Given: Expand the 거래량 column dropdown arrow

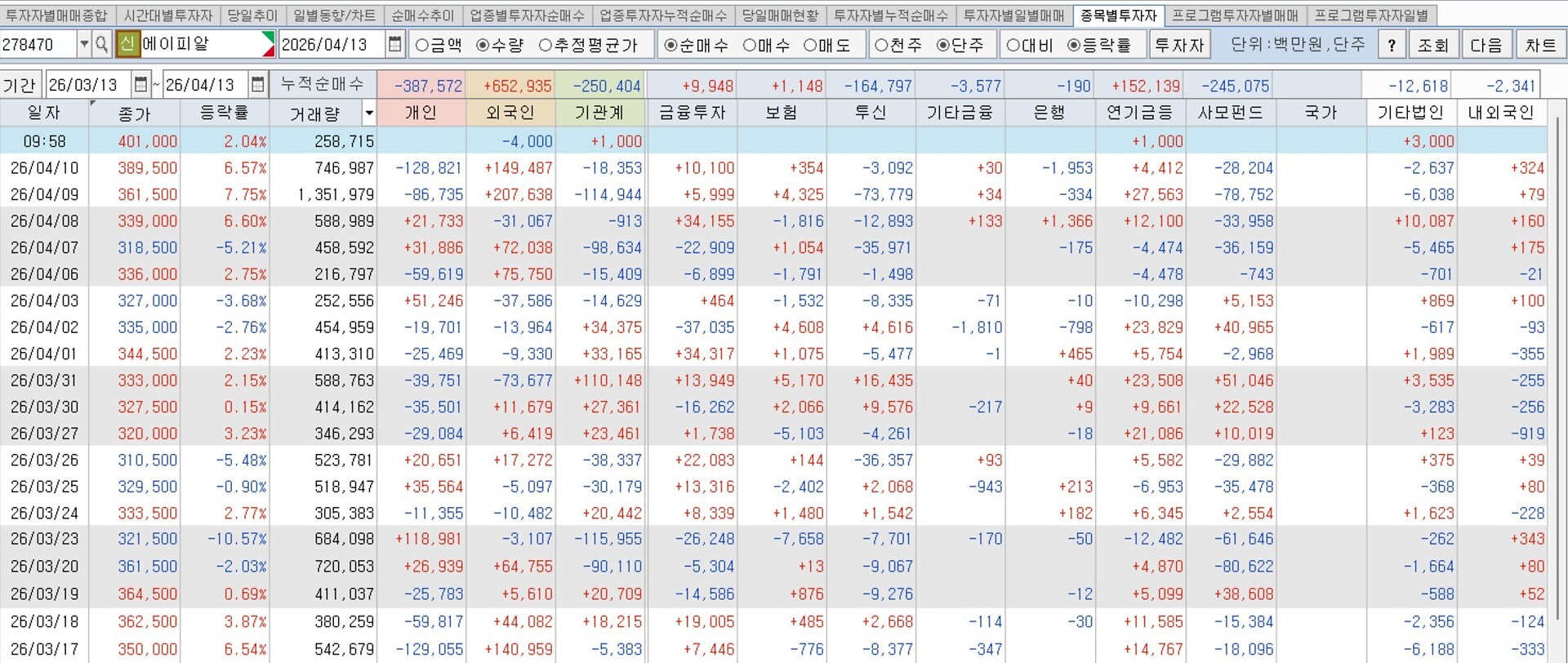Looking at the screenshot, I should point(369,113).
